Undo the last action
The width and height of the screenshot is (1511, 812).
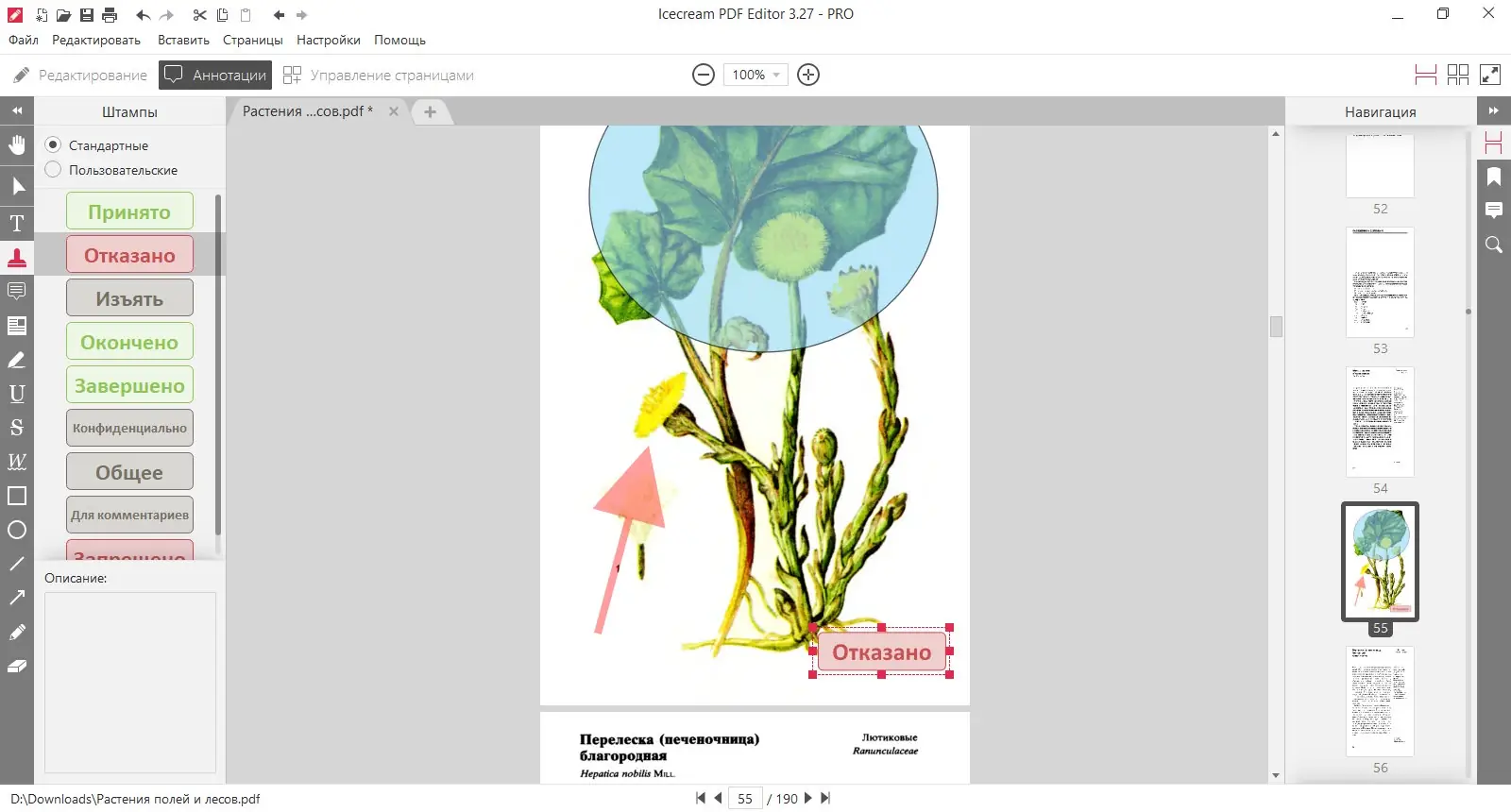143,15
